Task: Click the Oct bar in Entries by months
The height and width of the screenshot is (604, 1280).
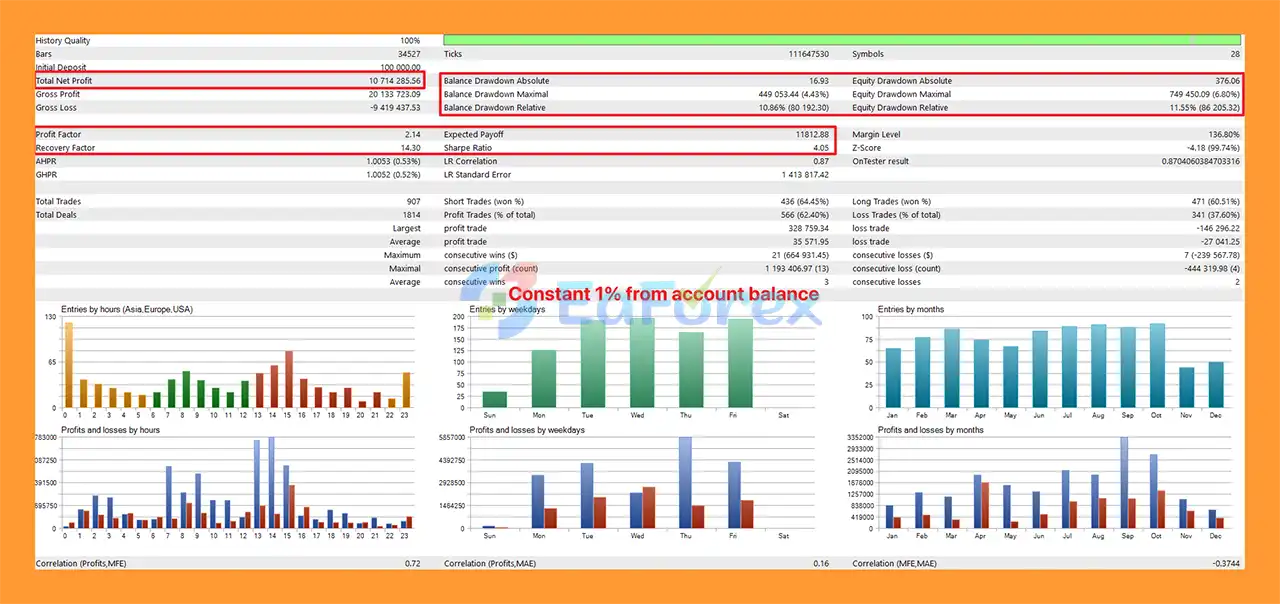Action: (x=1157, y=365)
